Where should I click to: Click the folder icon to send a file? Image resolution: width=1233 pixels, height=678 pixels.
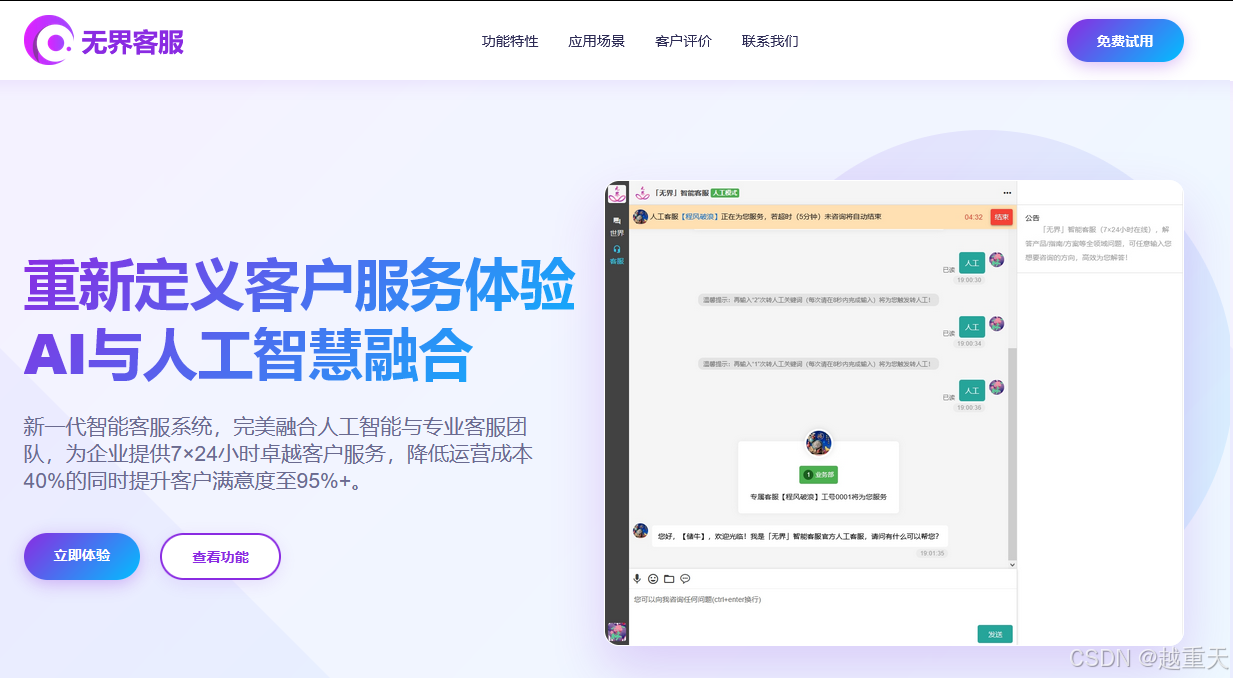click(x=669, y=579)
